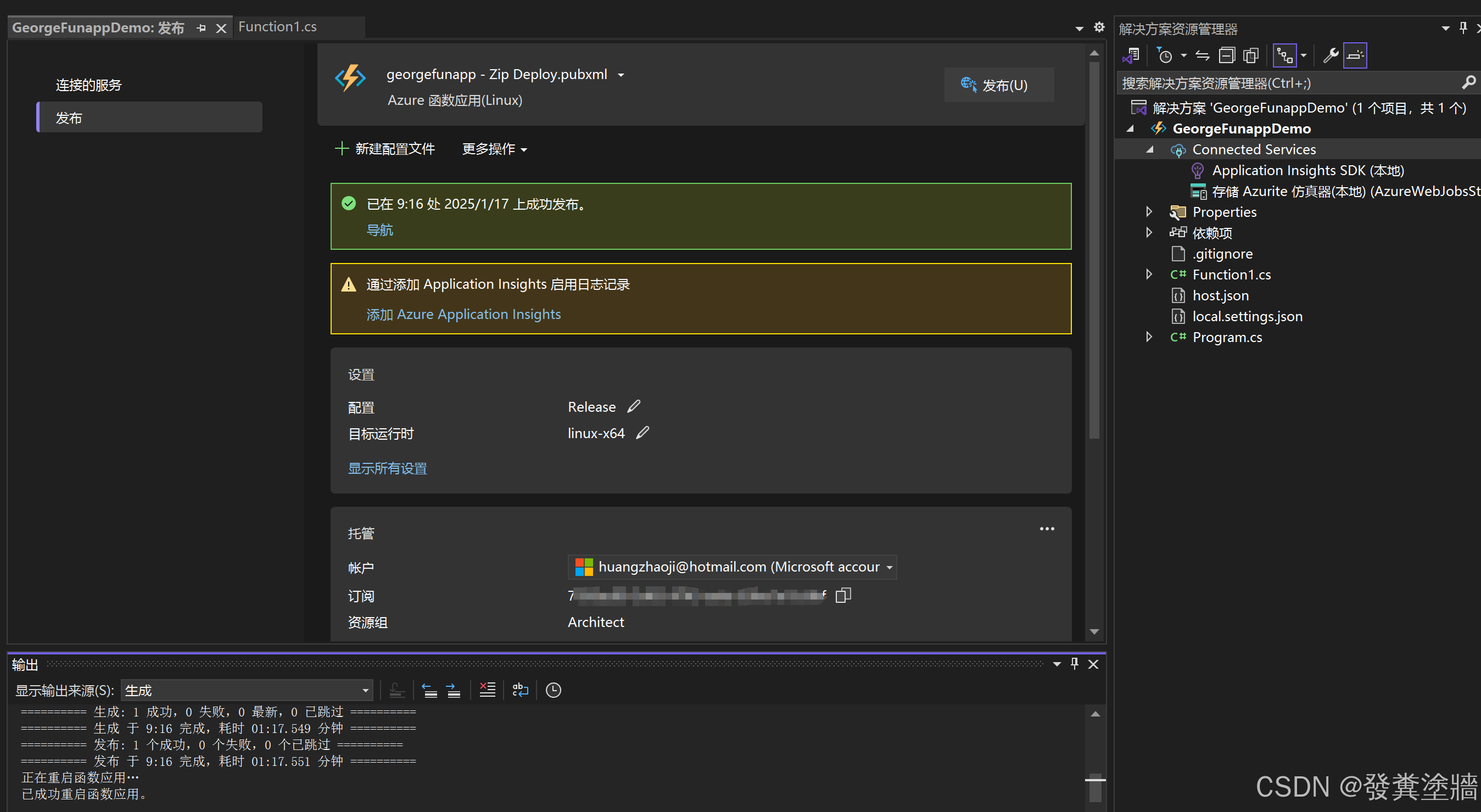Image resolution: width=1481 pixels, height=812 pixels.
Task: Open 连接的服务 section
Action: point(89,85)
